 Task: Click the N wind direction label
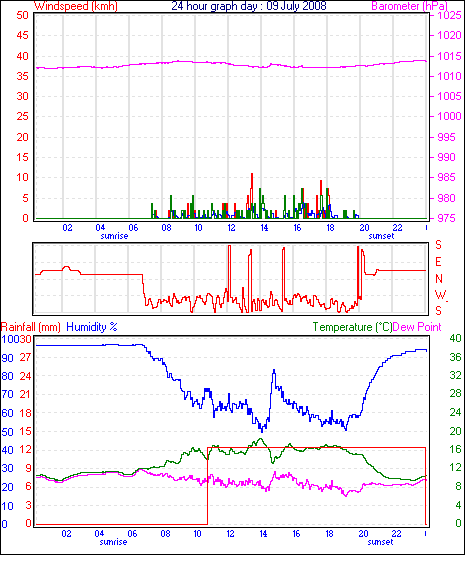(x=439, y=279)
